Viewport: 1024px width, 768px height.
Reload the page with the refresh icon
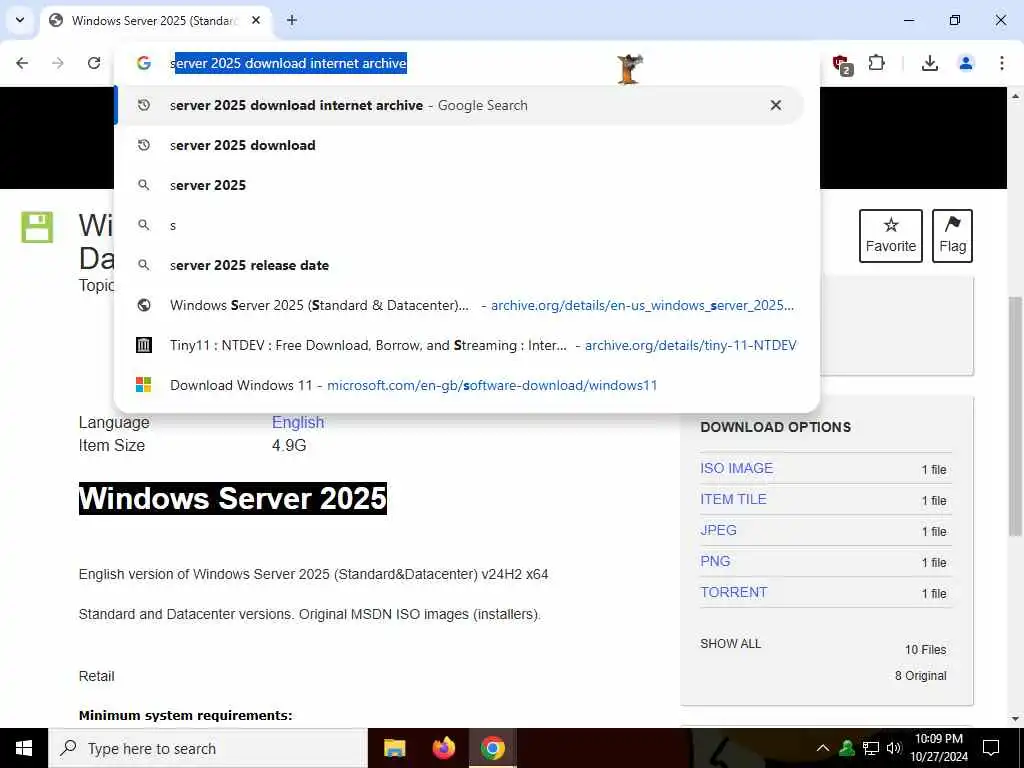tap(94, 63)
